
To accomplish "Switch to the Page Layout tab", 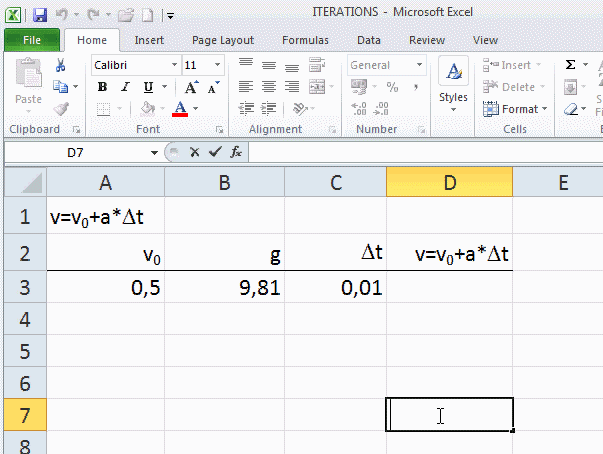I will click(223, 41).
